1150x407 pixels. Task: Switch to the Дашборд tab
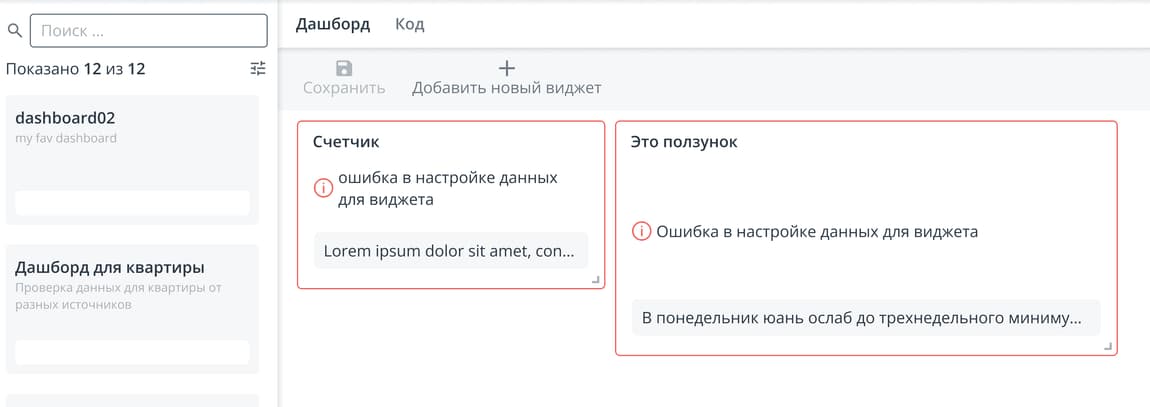tap(333, 25)
